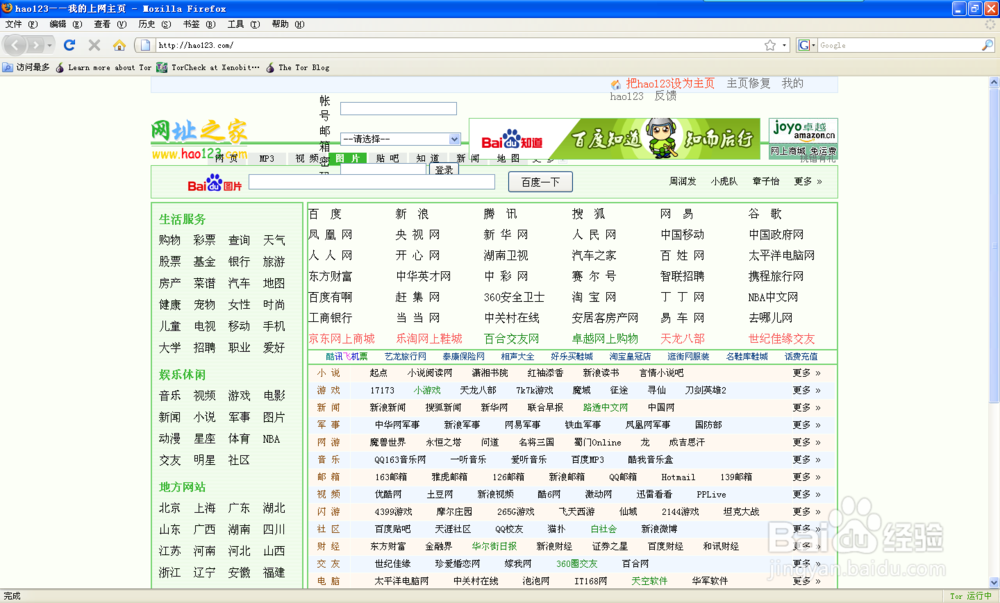Image resolution: width=1000 pixels, height=603 pixels.
Task: Click the search magnifier icon in Google box
Action: click(x=987, y=45)
